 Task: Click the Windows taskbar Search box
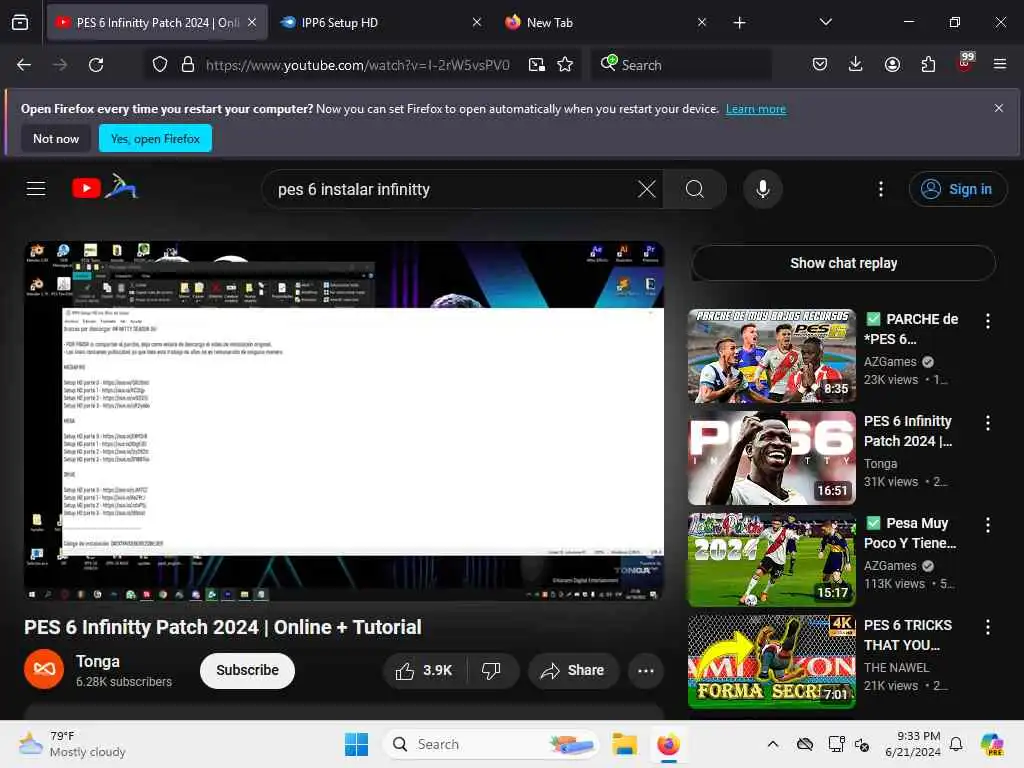(x=491, y=744)
